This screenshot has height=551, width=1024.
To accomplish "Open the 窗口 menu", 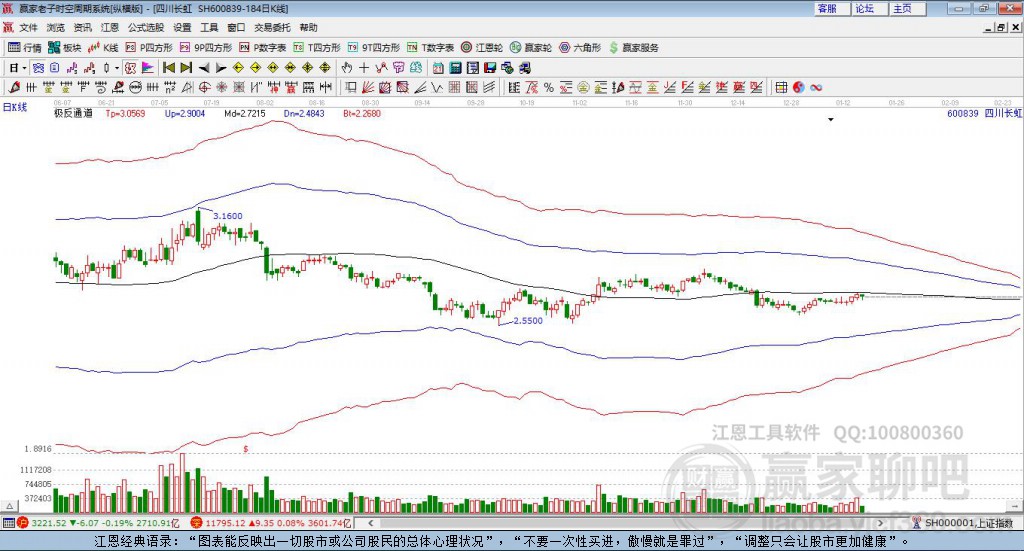I will coord(236,27).
